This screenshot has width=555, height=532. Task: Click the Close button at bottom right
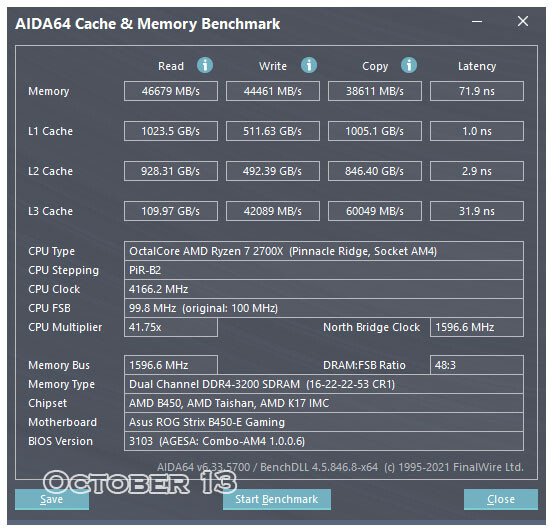point(501,499)
